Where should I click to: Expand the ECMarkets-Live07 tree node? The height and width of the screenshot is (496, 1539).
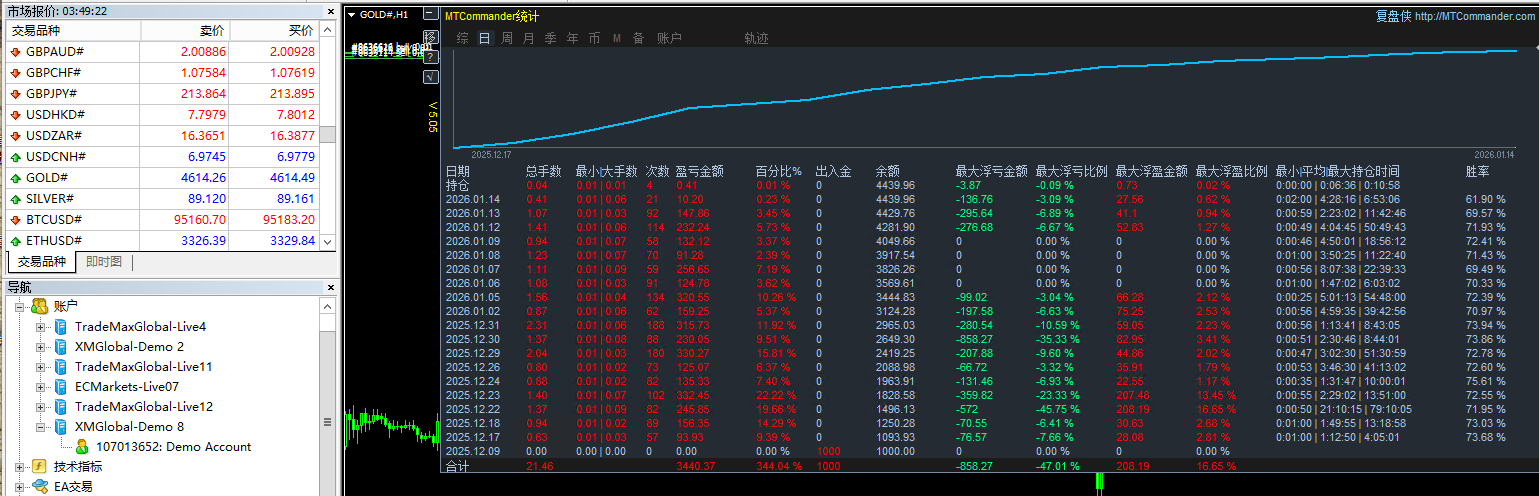tap(40, 387)
